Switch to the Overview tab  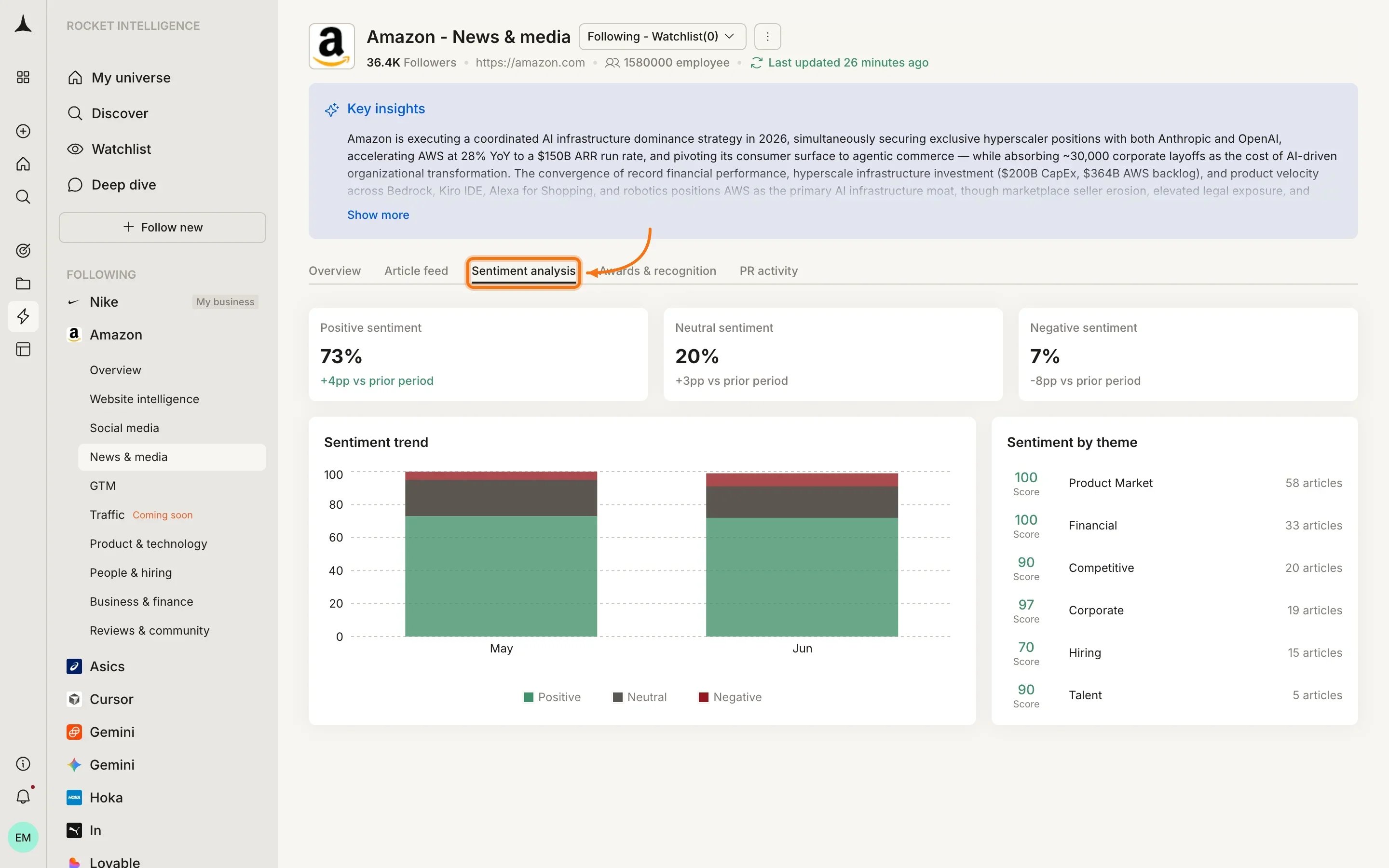335,271
